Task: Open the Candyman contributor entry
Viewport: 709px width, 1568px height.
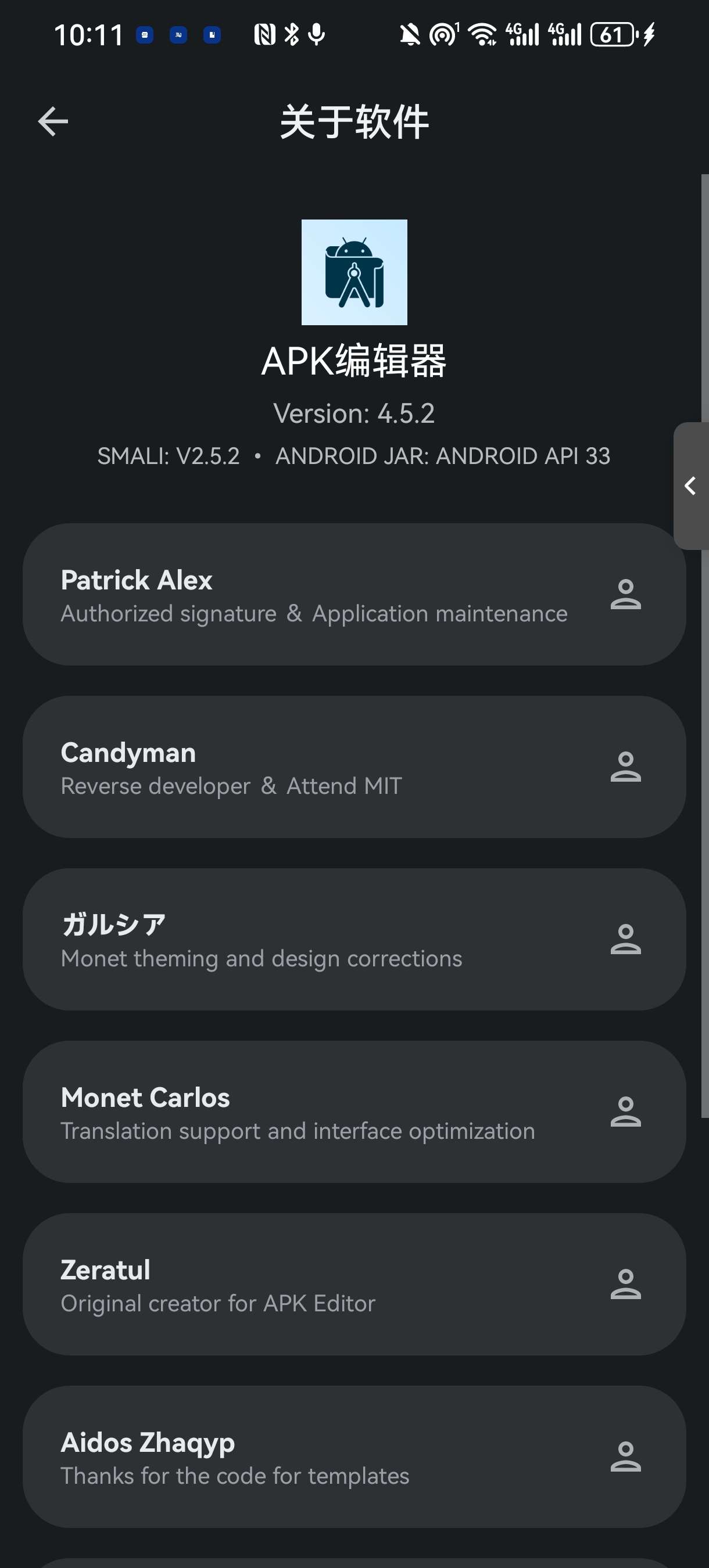Action: 354,767
